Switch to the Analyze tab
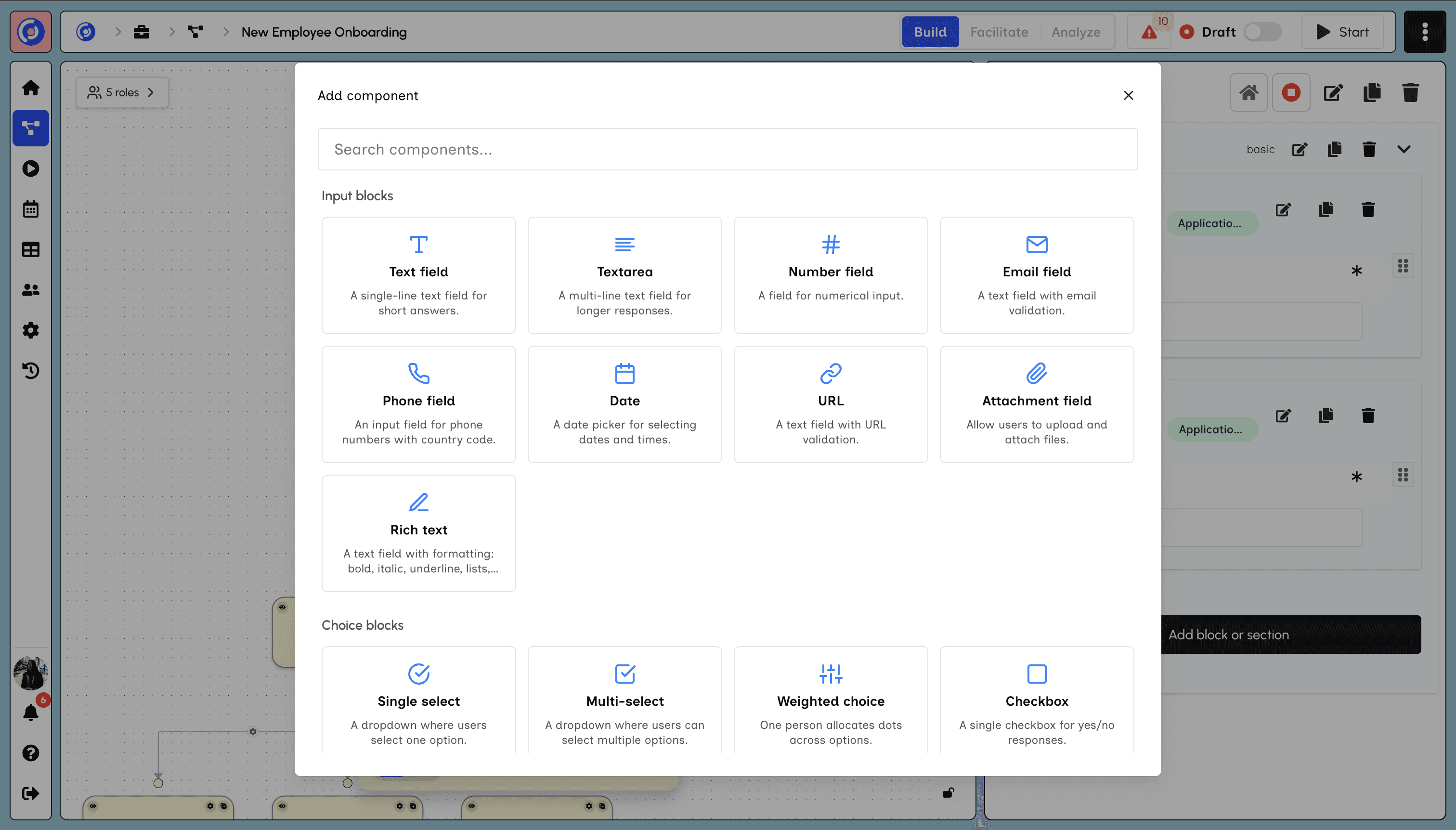This screenshot has width=1456, height=830. click(1076, 32)
